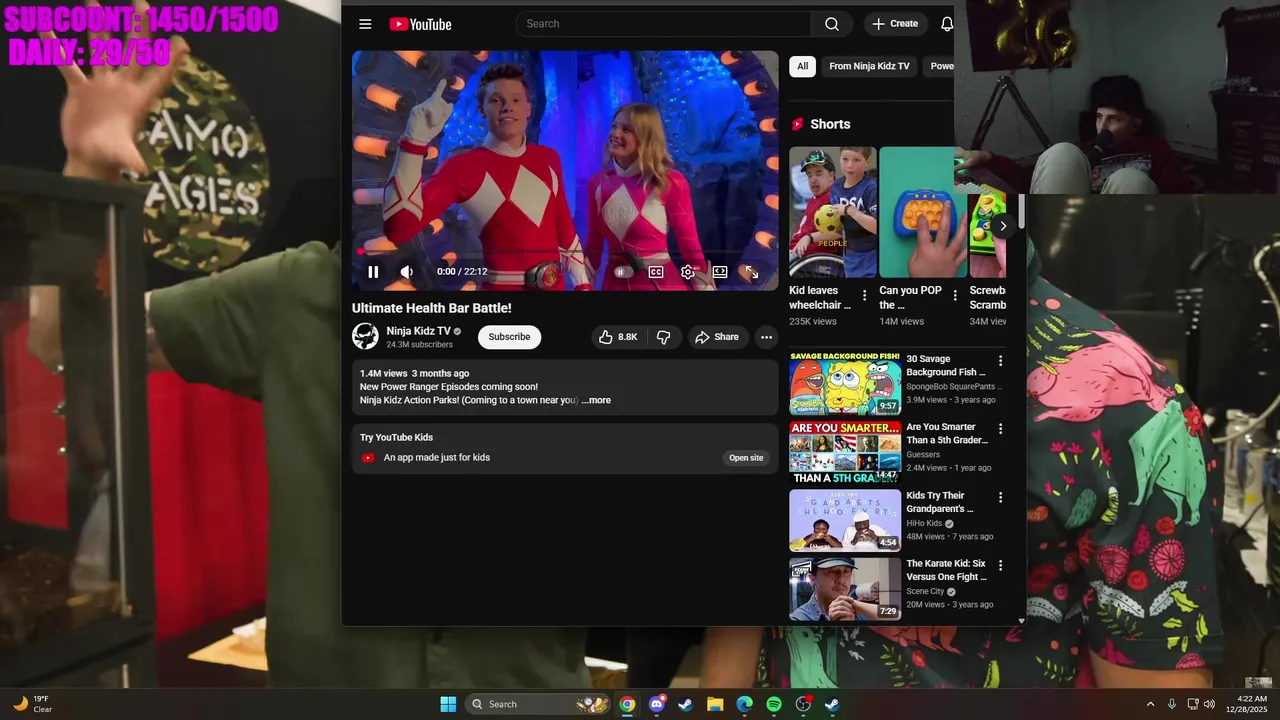The height and width of the screenshot is (720, 1280).
Task: Go to the YouTube home logo
Action: click(x=420, y=24)
